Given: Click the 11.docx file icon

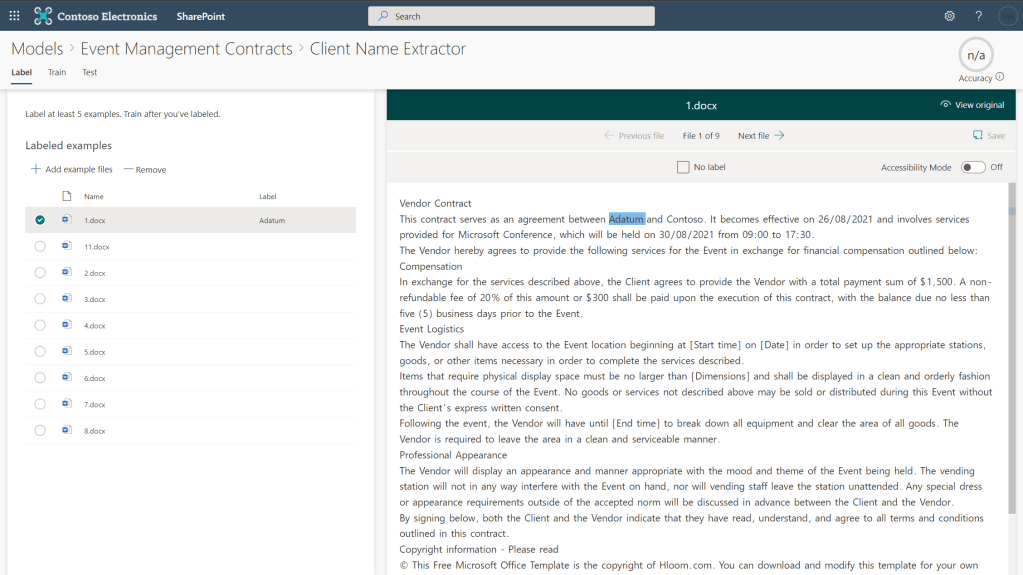Looking at the screenshot, I should (x=67, y=246).
